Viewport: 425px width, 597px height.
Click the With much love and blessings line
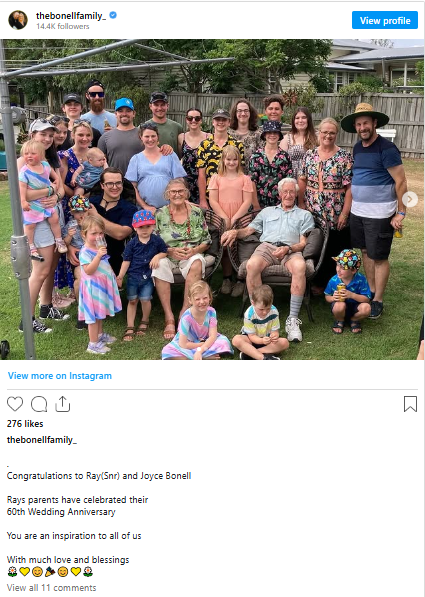coord(68,560)
